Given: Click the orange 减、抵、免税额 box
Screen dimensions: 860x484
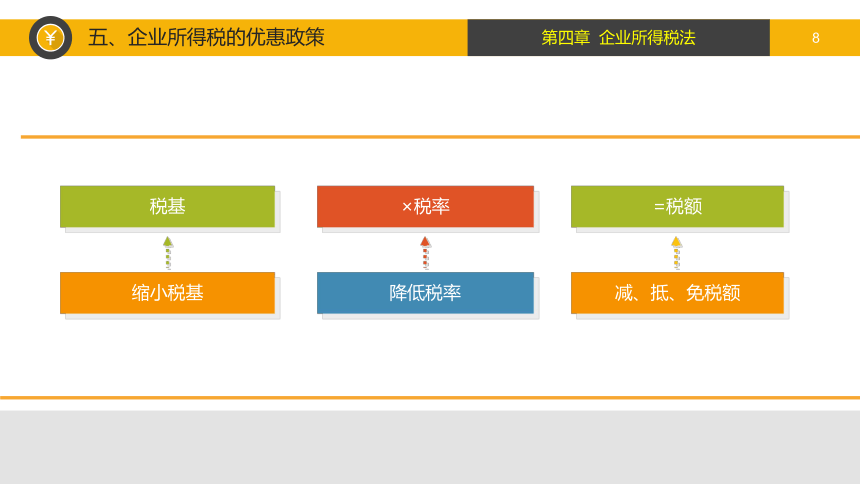Looking at the screenshot, I should 677,293.
